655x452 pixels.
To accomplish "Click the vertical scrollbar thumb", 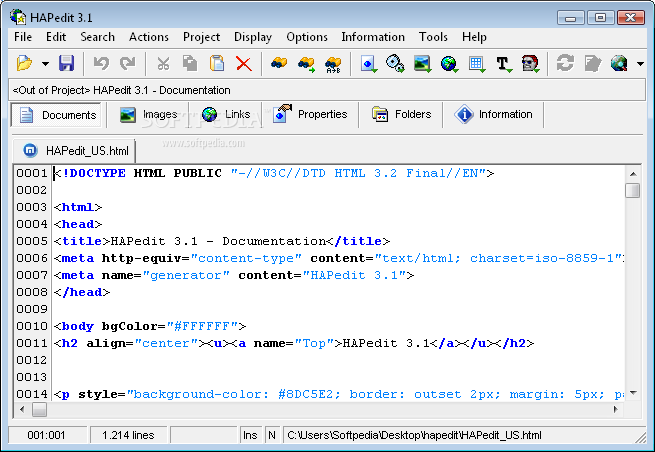I will (x=633, y=190).
